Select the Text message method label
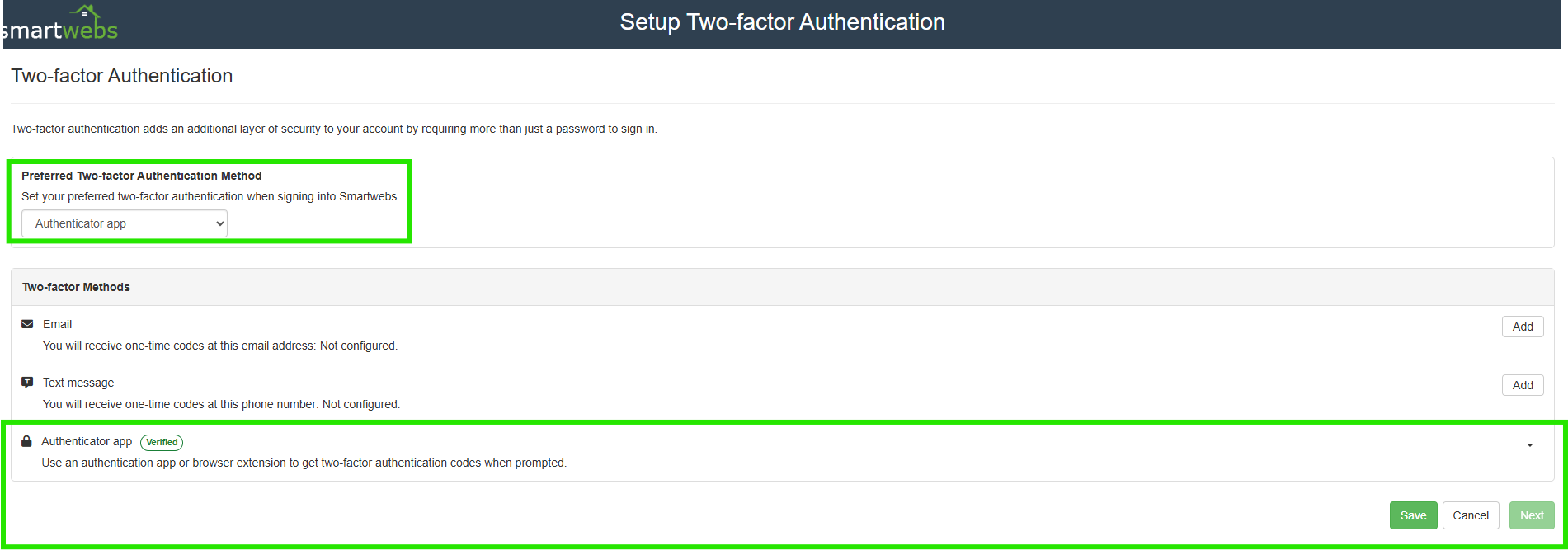Image resolution: width=1568 pixels, height=550 pixels. click(x=78, y=383)
